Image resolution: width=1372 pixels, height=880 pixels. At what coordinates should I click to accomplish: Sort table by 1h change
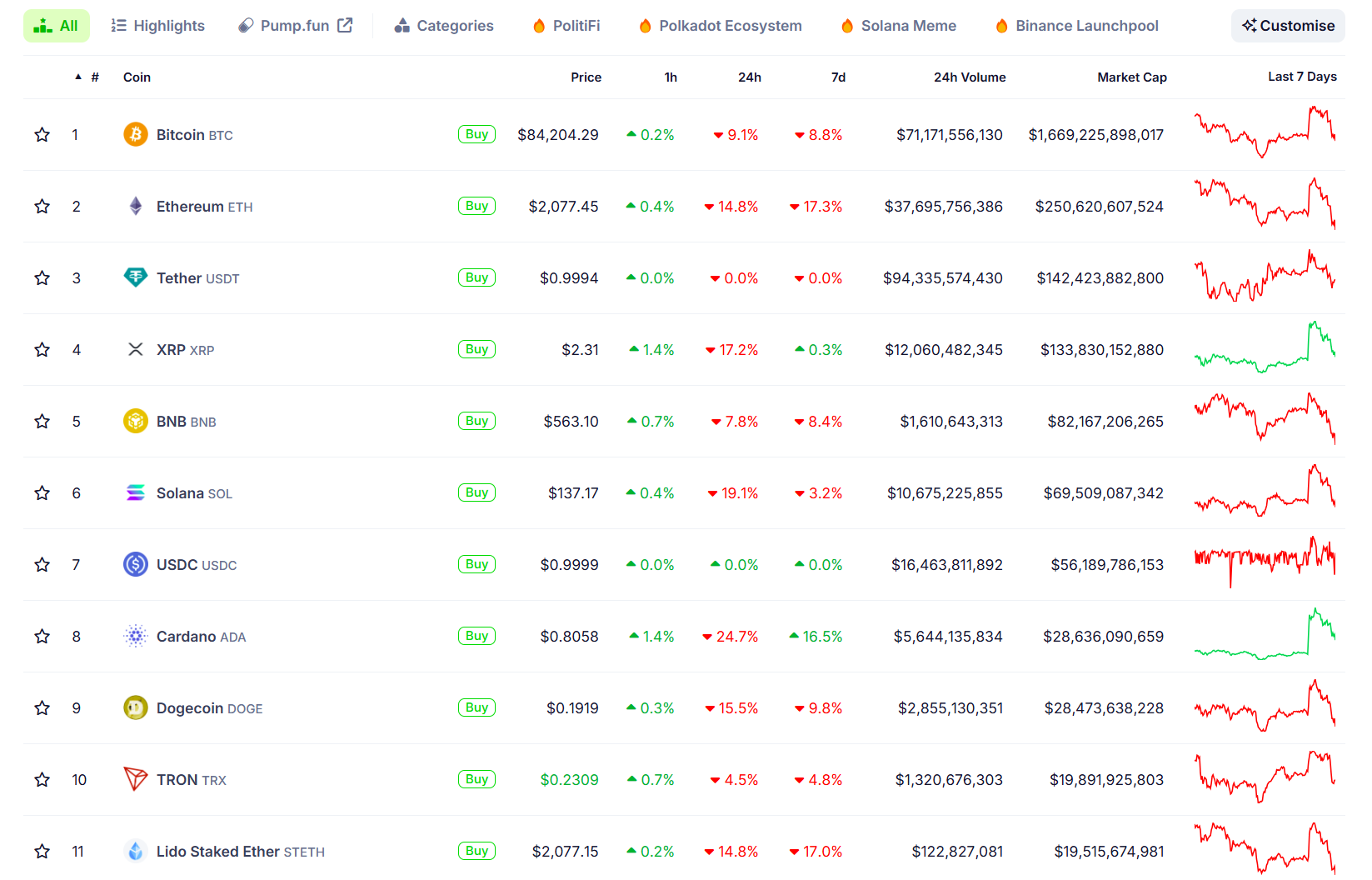671,77
